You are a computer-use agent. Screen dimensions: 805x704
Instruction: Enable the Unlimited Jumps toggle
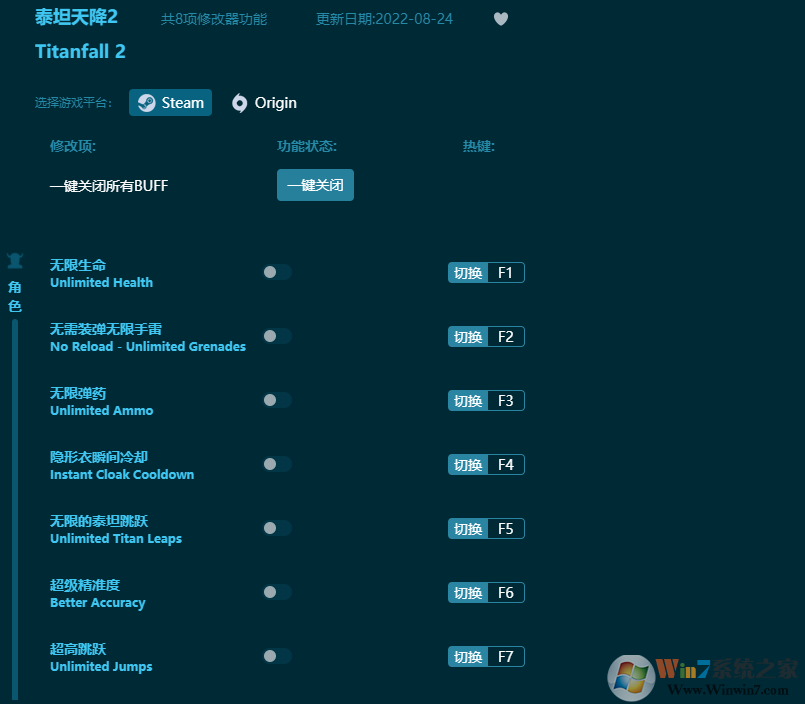(277, 656)
